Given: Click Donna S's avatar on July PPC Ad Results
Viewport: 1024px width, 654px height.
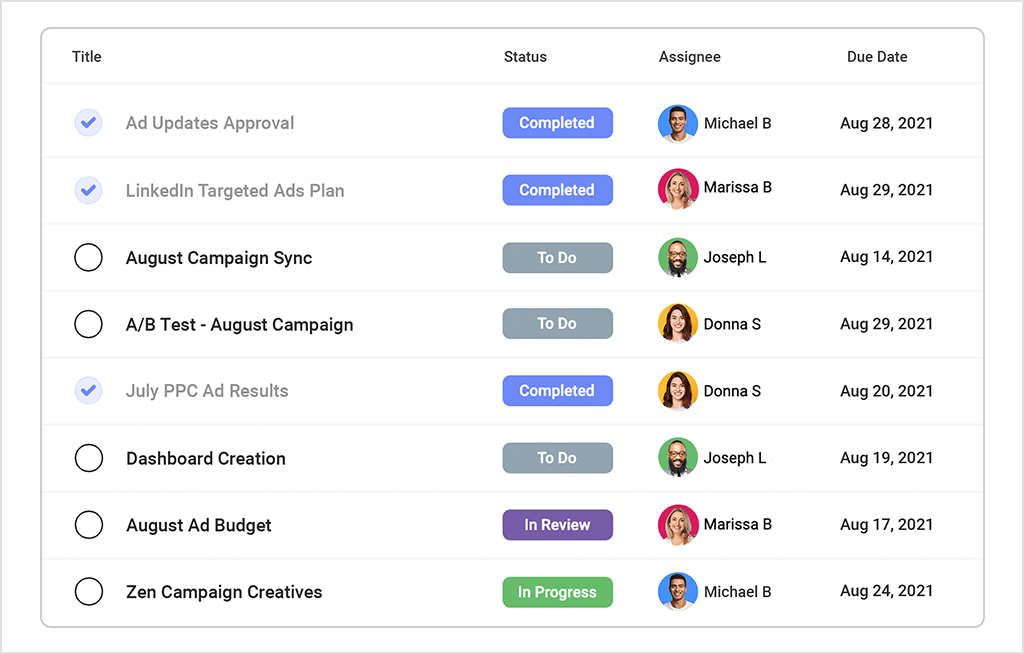Looking at the screenshot, I should coord(677,391).
